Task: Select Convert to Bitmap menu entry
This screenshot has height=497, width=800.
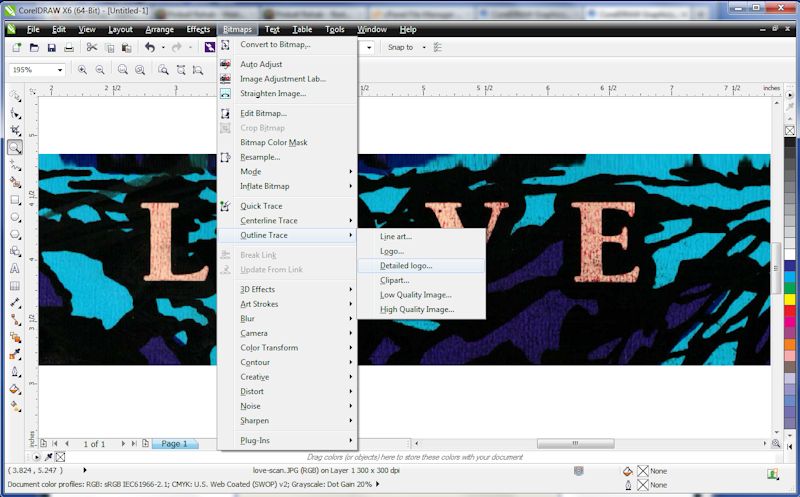Action: coord(275,44)
